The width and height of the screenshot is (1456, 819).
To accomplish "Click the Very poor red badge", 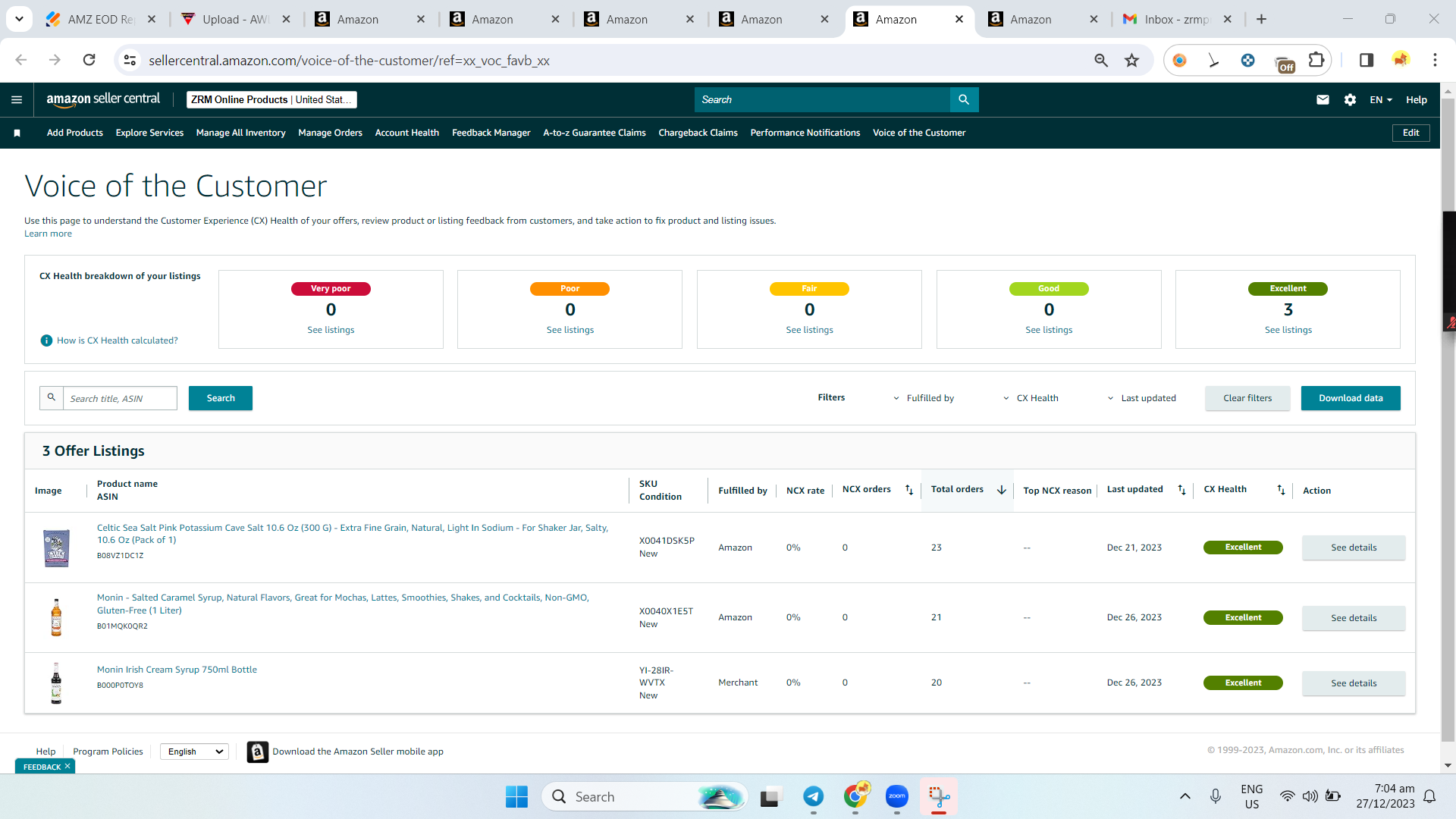I will (331, 288).
